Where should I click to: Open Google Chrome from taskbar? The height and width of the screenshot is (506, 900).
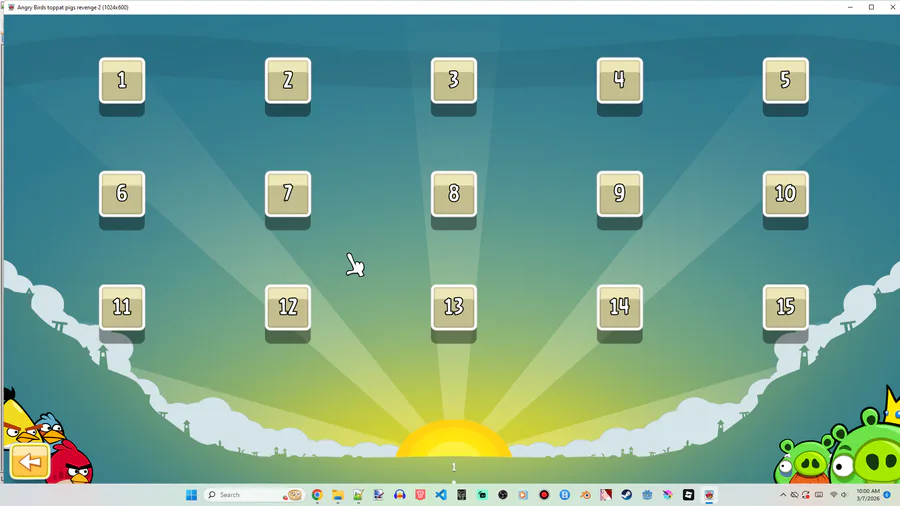tap(317, 495)
